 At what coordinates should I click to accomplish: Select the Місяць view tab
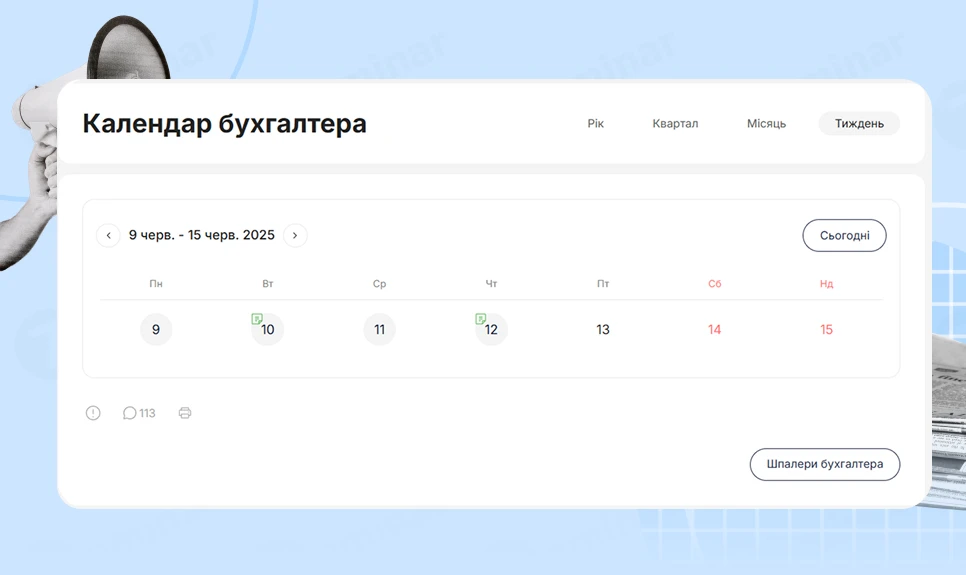[x=766, y=124]
